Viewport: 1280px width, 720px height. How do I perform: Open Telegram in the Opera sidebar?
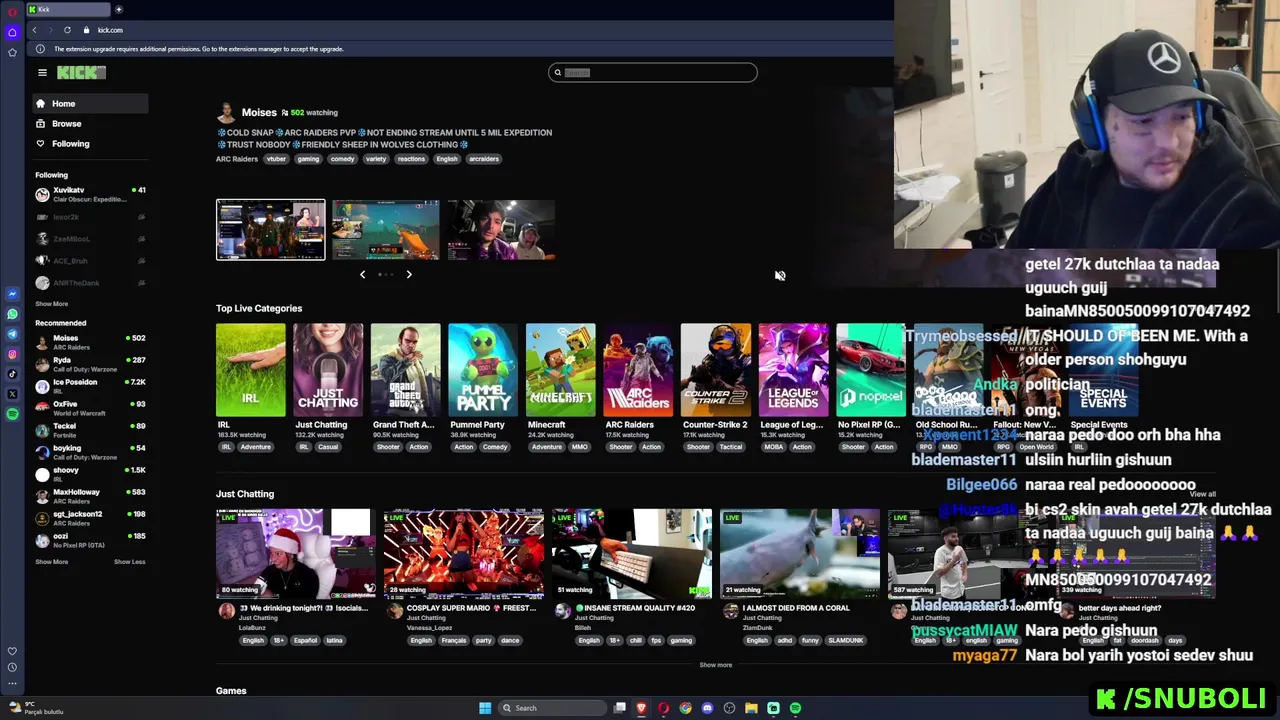(x=12, y=334)
